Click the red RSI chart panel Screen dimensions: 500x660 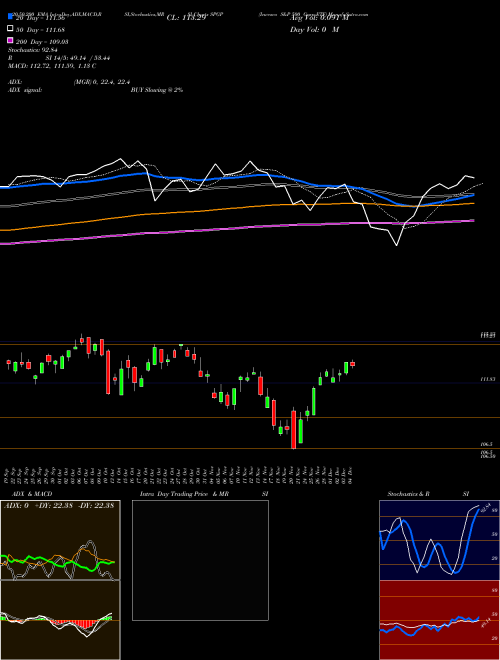click(439, 620)
